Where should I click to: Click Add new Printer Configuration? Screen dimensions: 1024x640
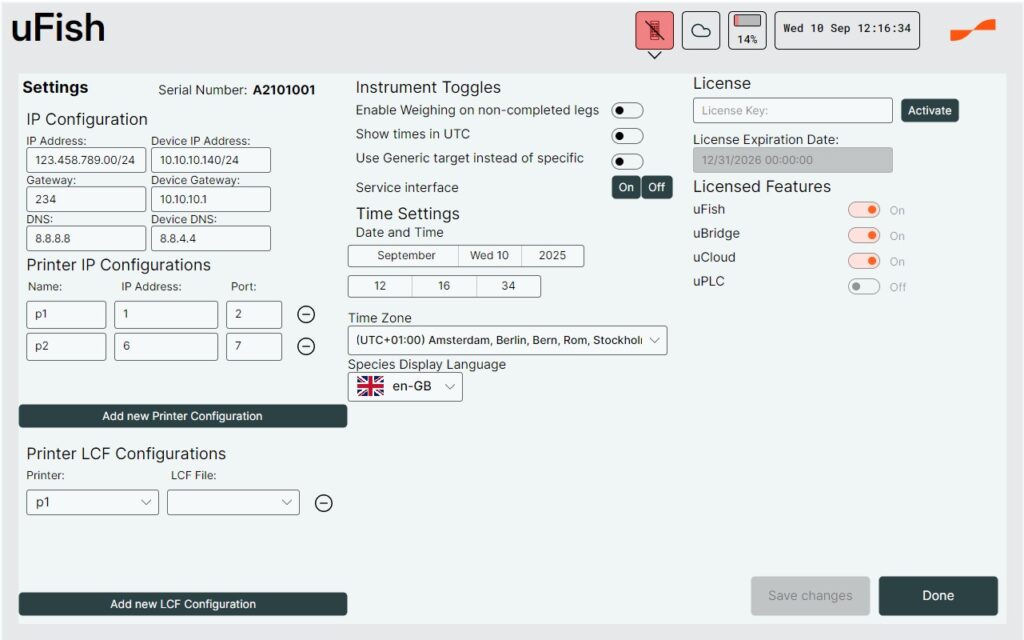point(182,416)
